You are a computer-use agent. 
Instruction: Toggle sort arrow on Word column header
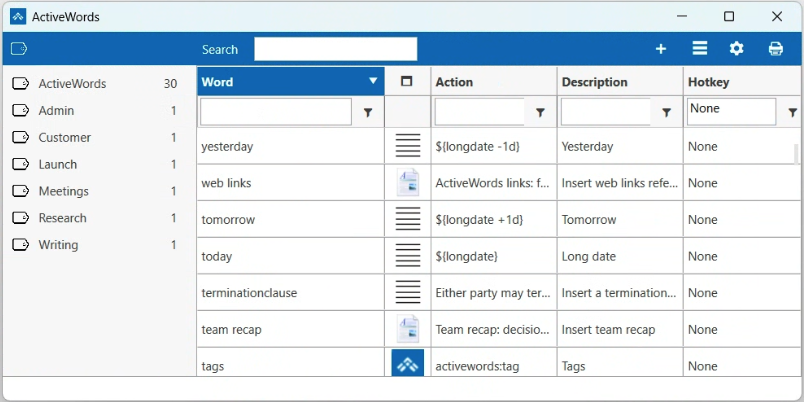[x=373, y=81]
